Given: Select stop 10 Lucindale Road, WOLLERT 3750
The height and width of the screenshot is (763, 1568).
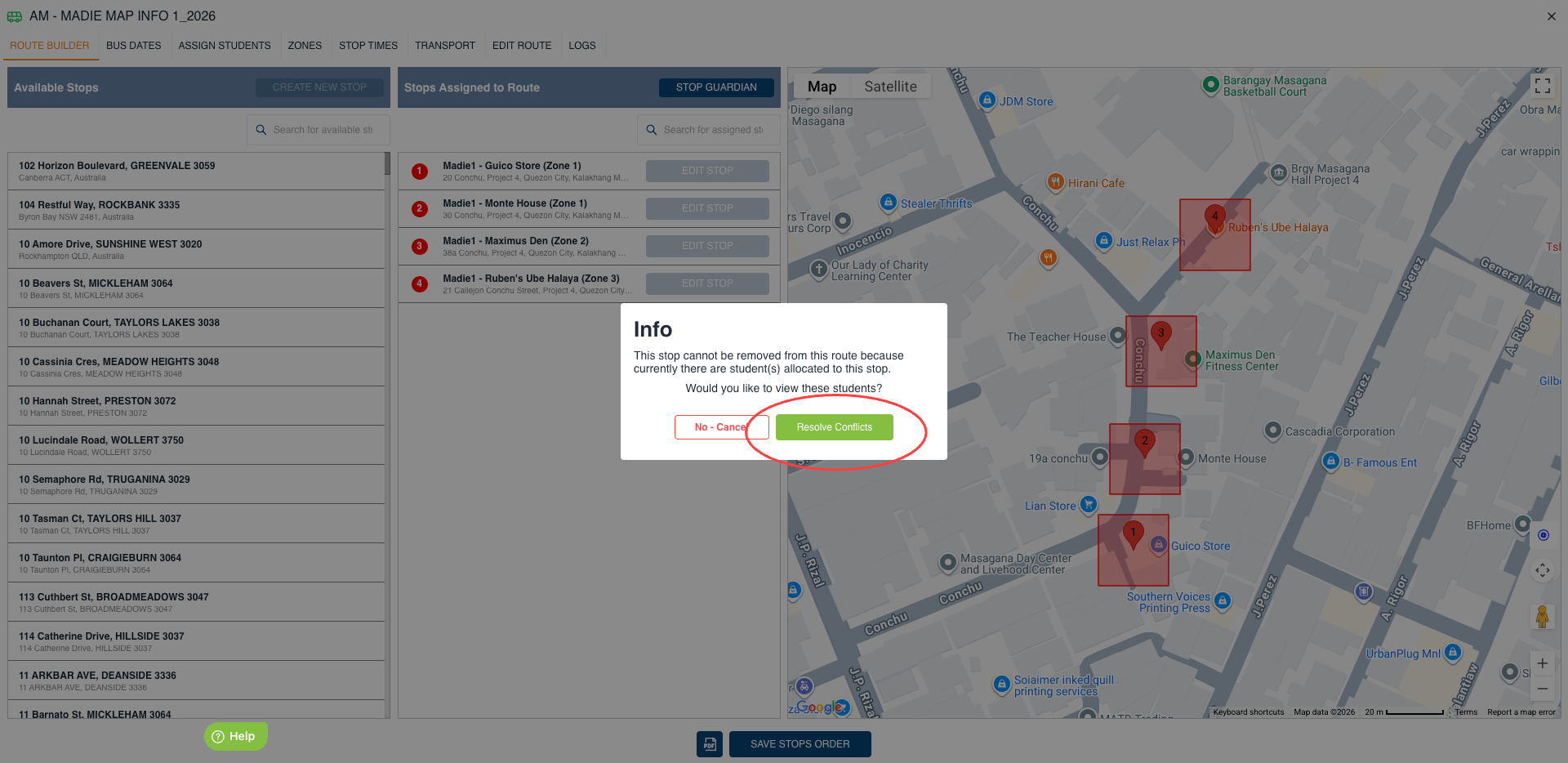Looking at the screenshot, I should [x=196, y=445].
